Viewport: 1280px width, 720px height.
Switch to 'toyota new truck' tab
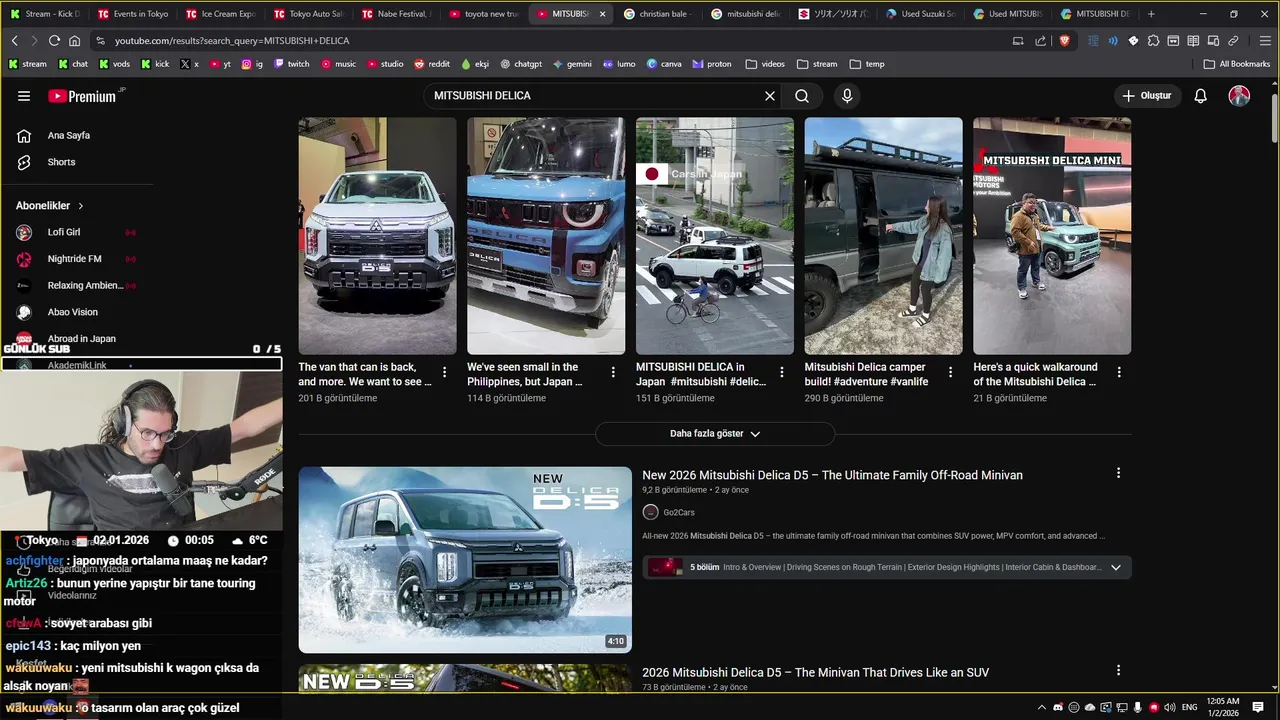pyautogui.click(x=485, y=14)
